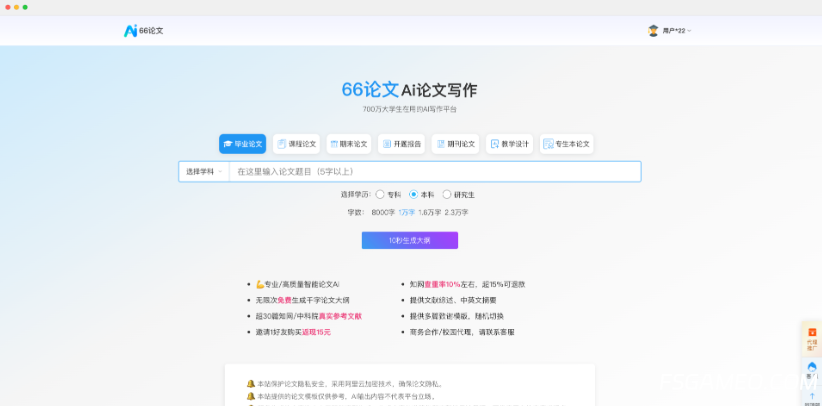The width and height of the screenshot is (822, 406).
Task: Click the user avatar graduation icon
Action: click(x=653, y=31)
